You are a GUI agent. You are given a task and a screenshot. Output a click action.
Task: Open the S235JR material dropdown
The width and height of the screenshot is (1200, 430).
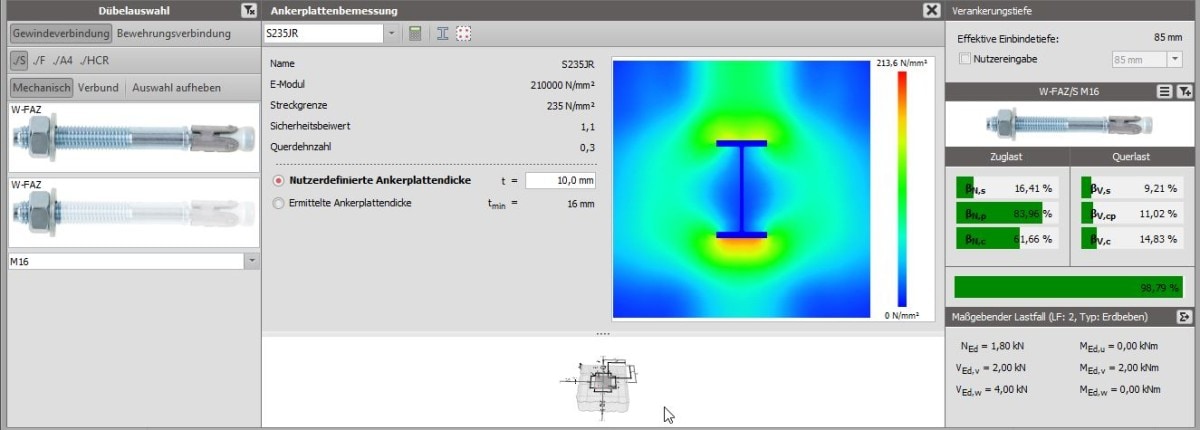click(x=390, y=33)
